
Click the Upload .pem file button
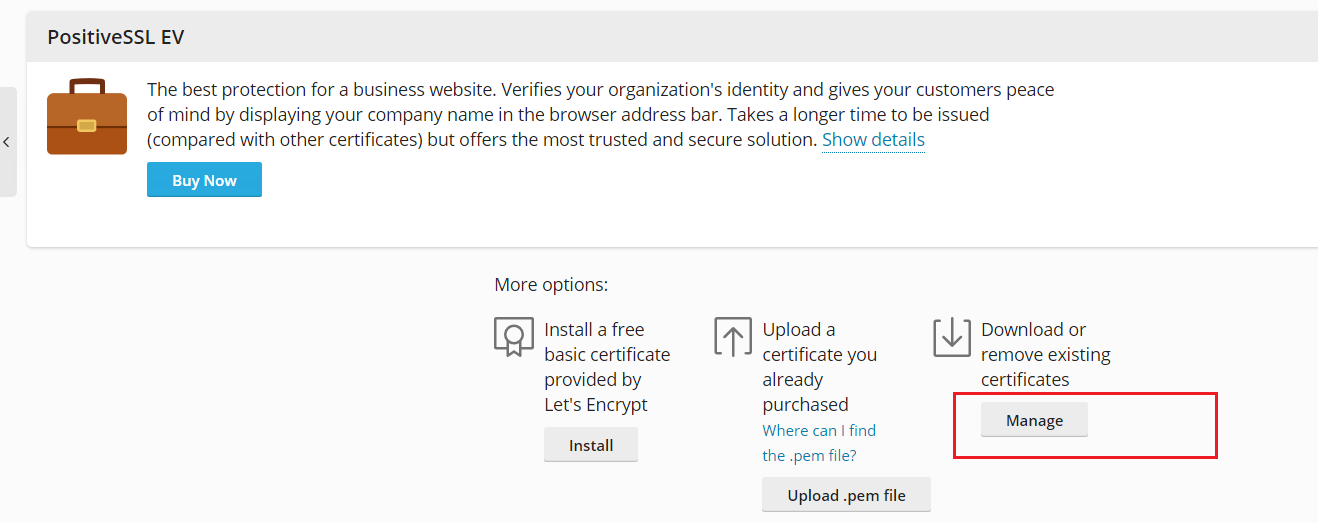pyautogui.click(x=846, y=495)
